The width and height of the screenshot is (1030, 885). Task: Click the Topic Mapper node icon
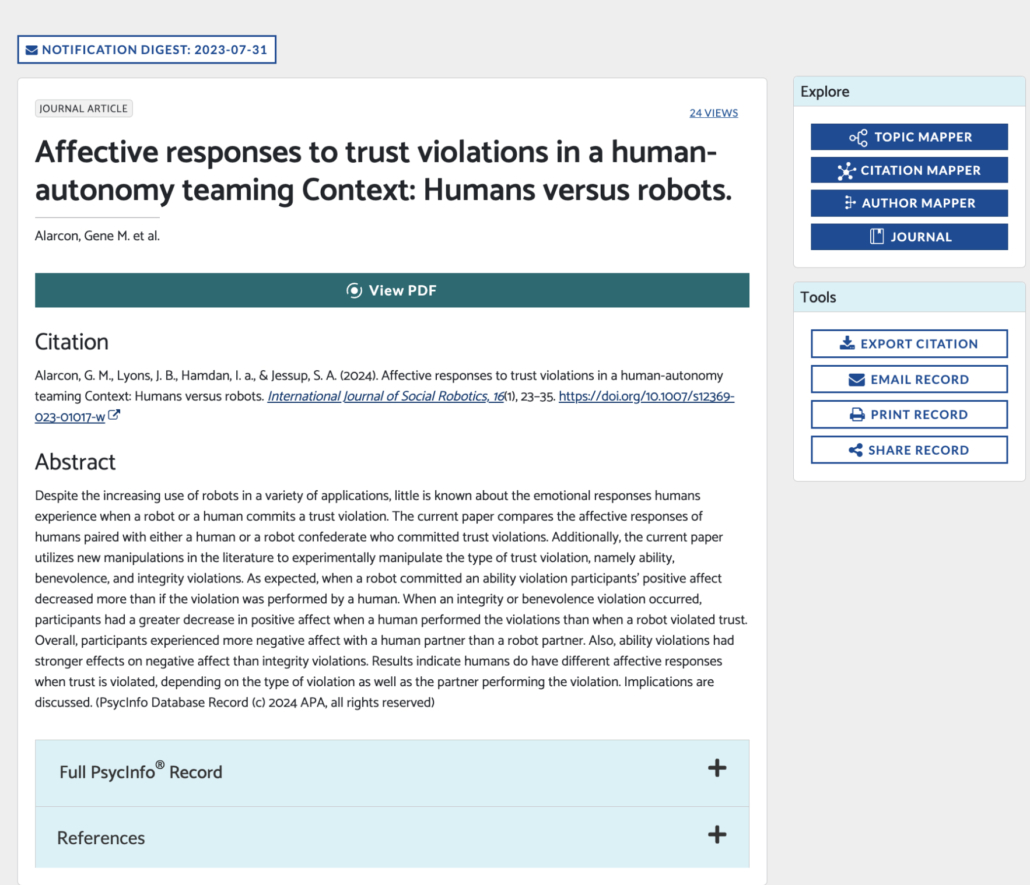click(x=858, y=137)
